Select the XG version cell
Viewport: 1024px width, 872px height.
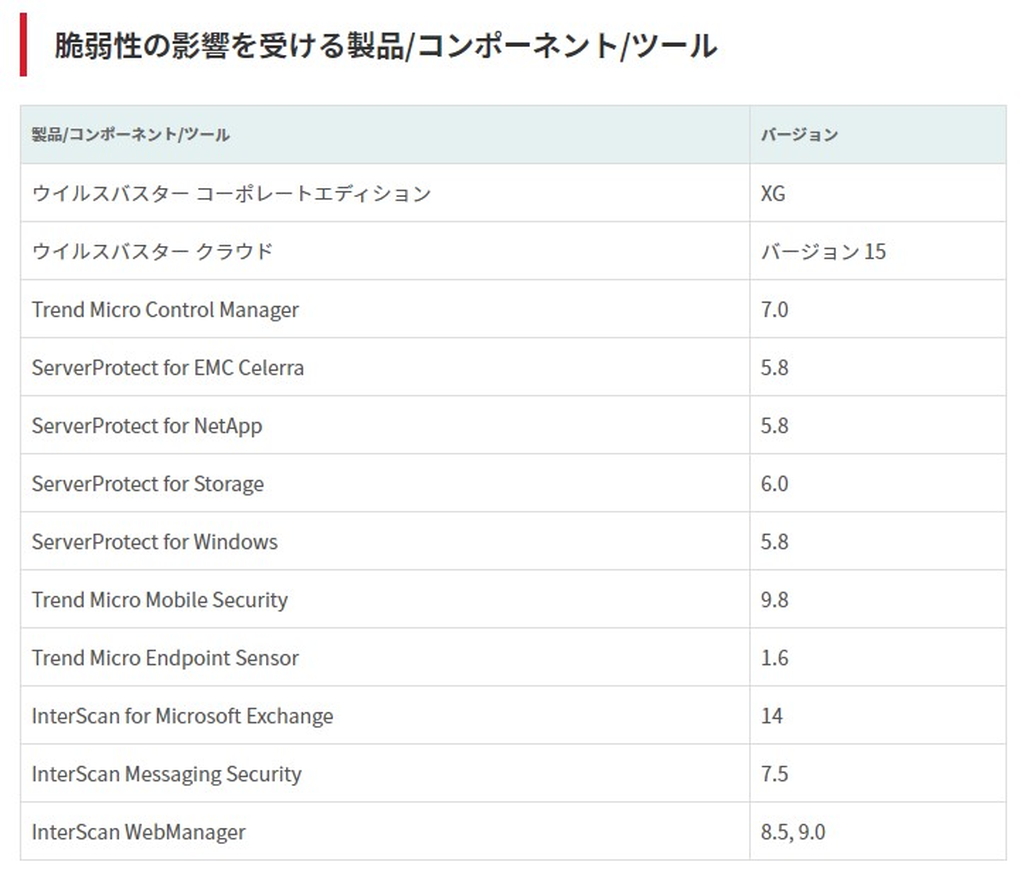pyautogui.click(x=775, y=194)
